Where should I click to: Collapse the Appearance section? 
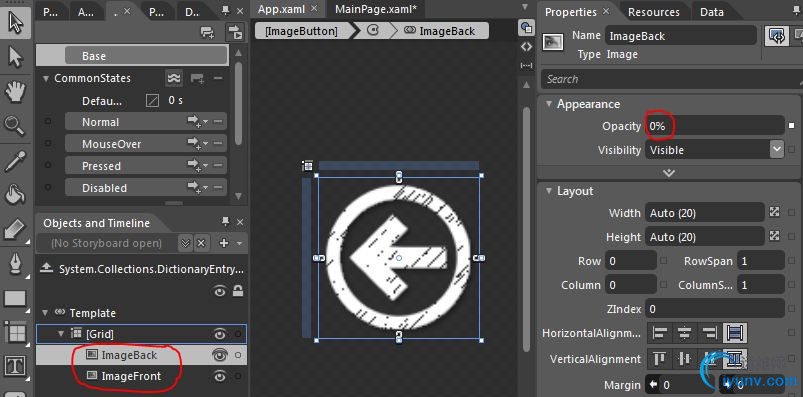pos(548,104)
